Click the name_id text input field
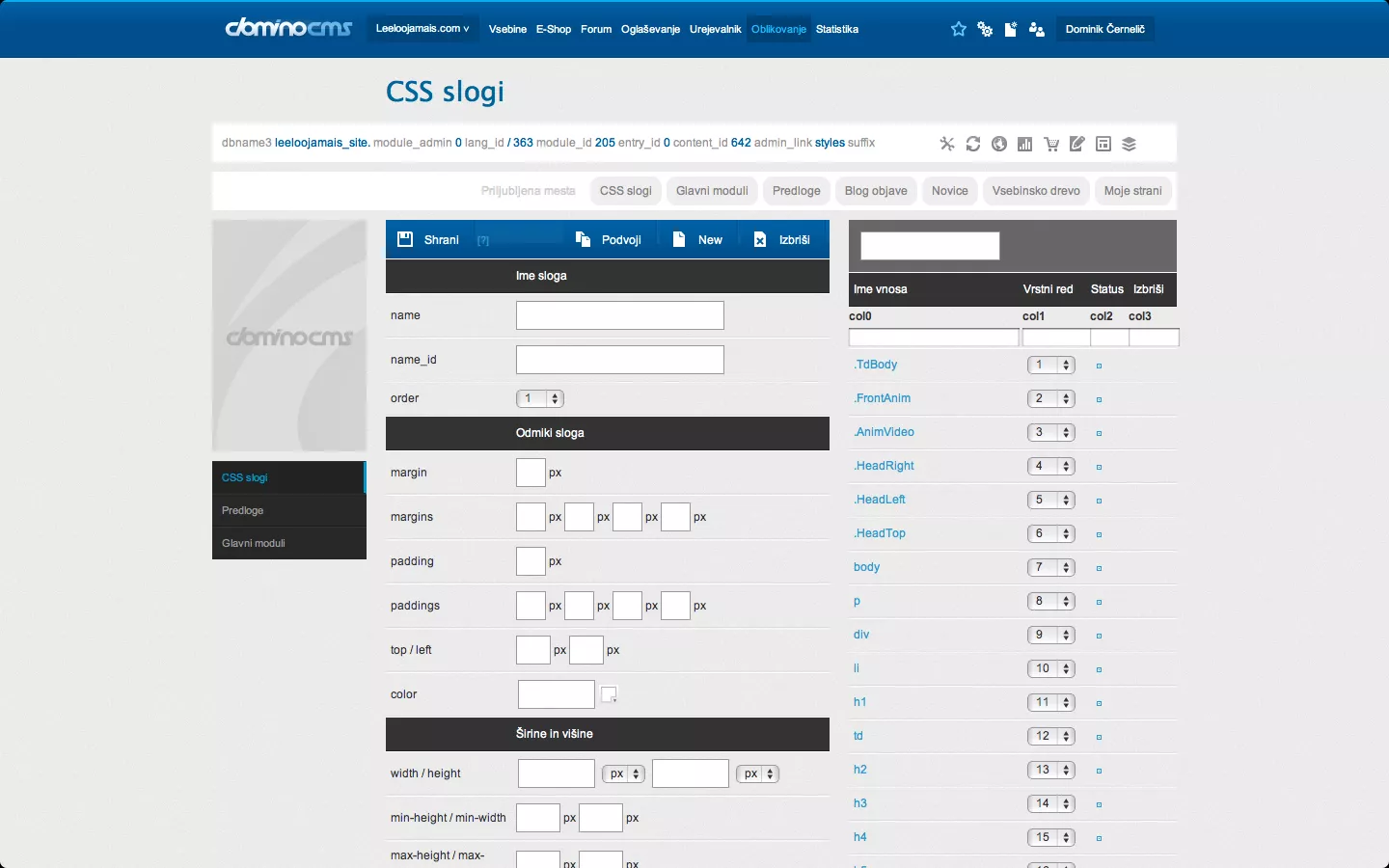Screen dimensions: 1389x868 coord(619,360)
